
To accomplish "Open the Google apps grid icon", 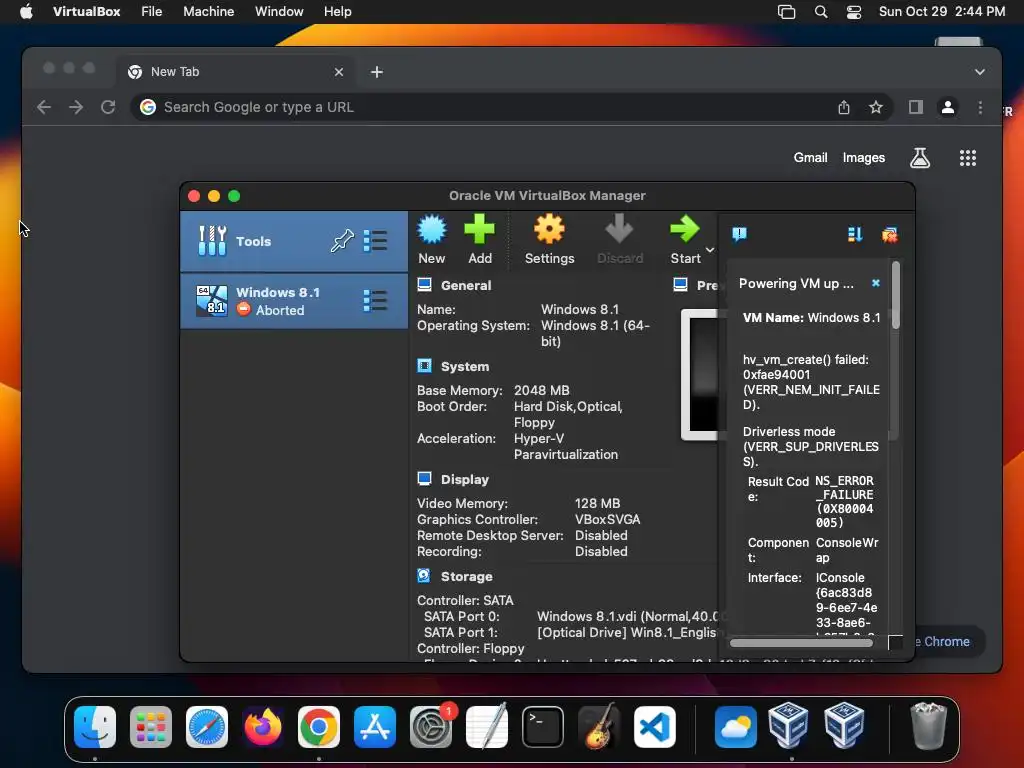I will [x=967, y=157].
